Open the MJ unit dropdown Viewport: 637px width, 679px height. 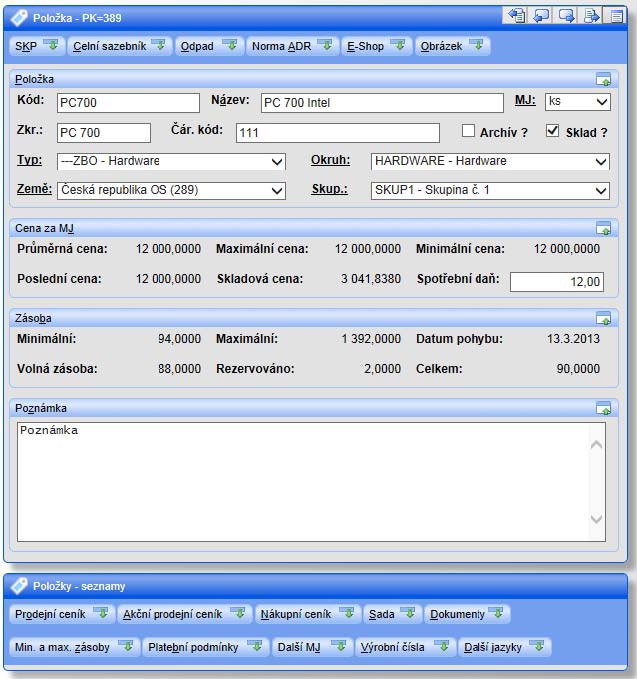602,102
